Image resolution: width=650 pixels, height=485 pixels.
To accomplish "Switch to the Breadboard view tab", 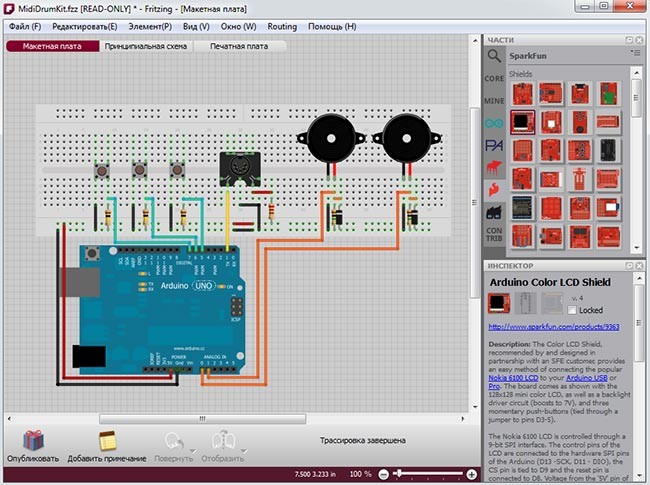I will pyautogui.click(x=52, y=46).
